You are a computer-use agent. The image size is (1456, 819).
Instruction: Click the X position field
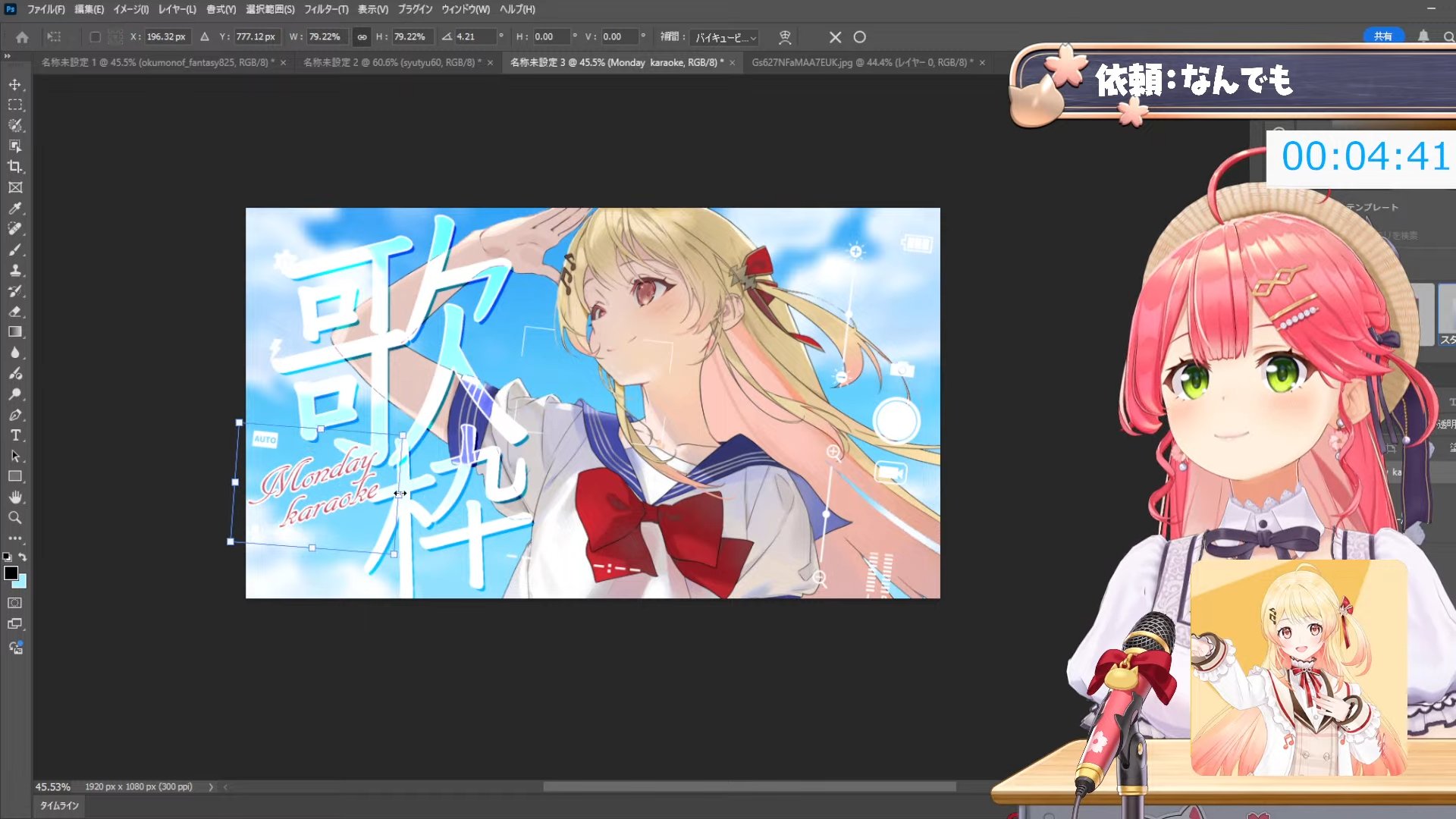pyautogui.click(x=167, y=36)
